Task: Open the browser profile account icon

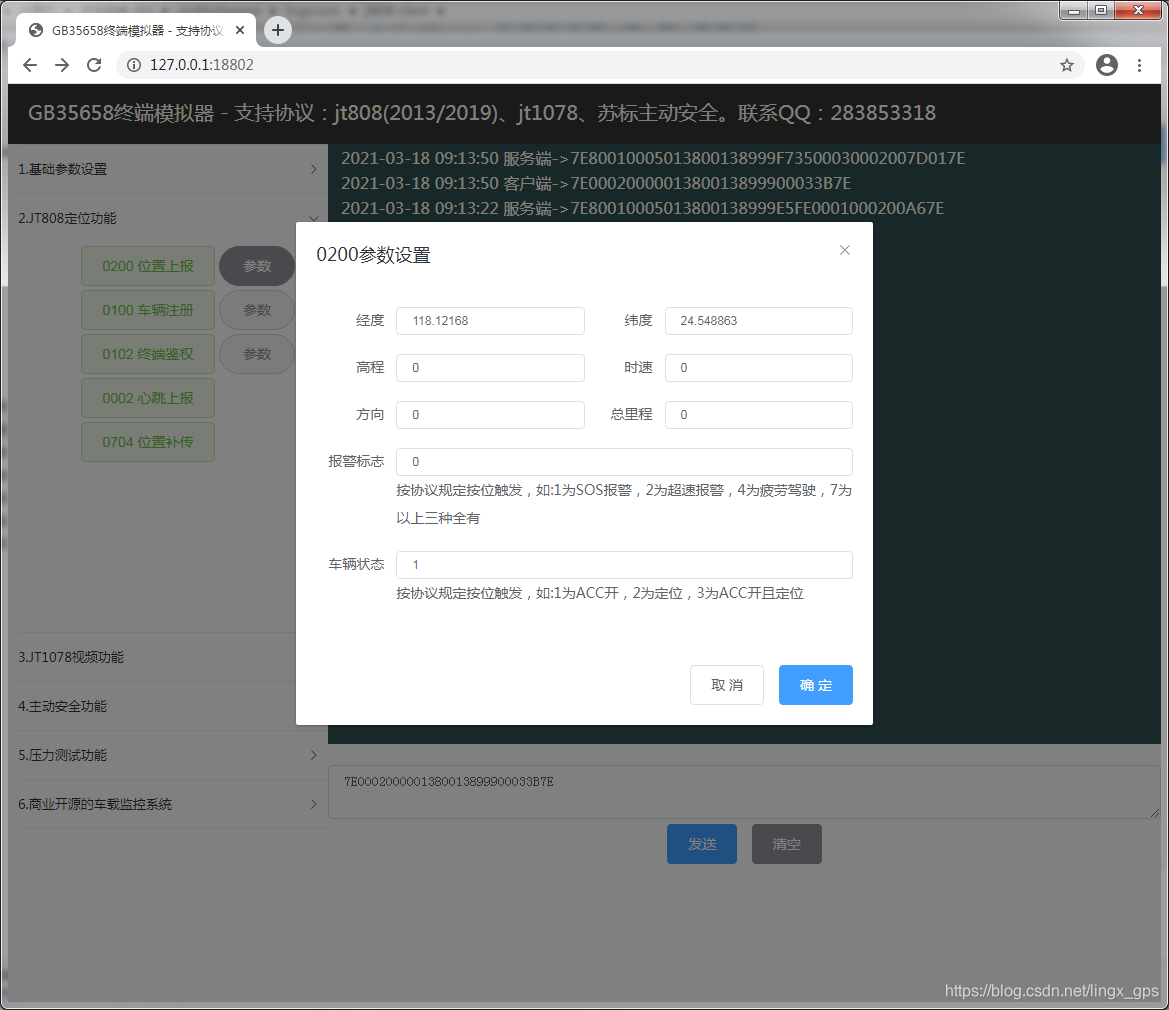Action: point(1106,64)
